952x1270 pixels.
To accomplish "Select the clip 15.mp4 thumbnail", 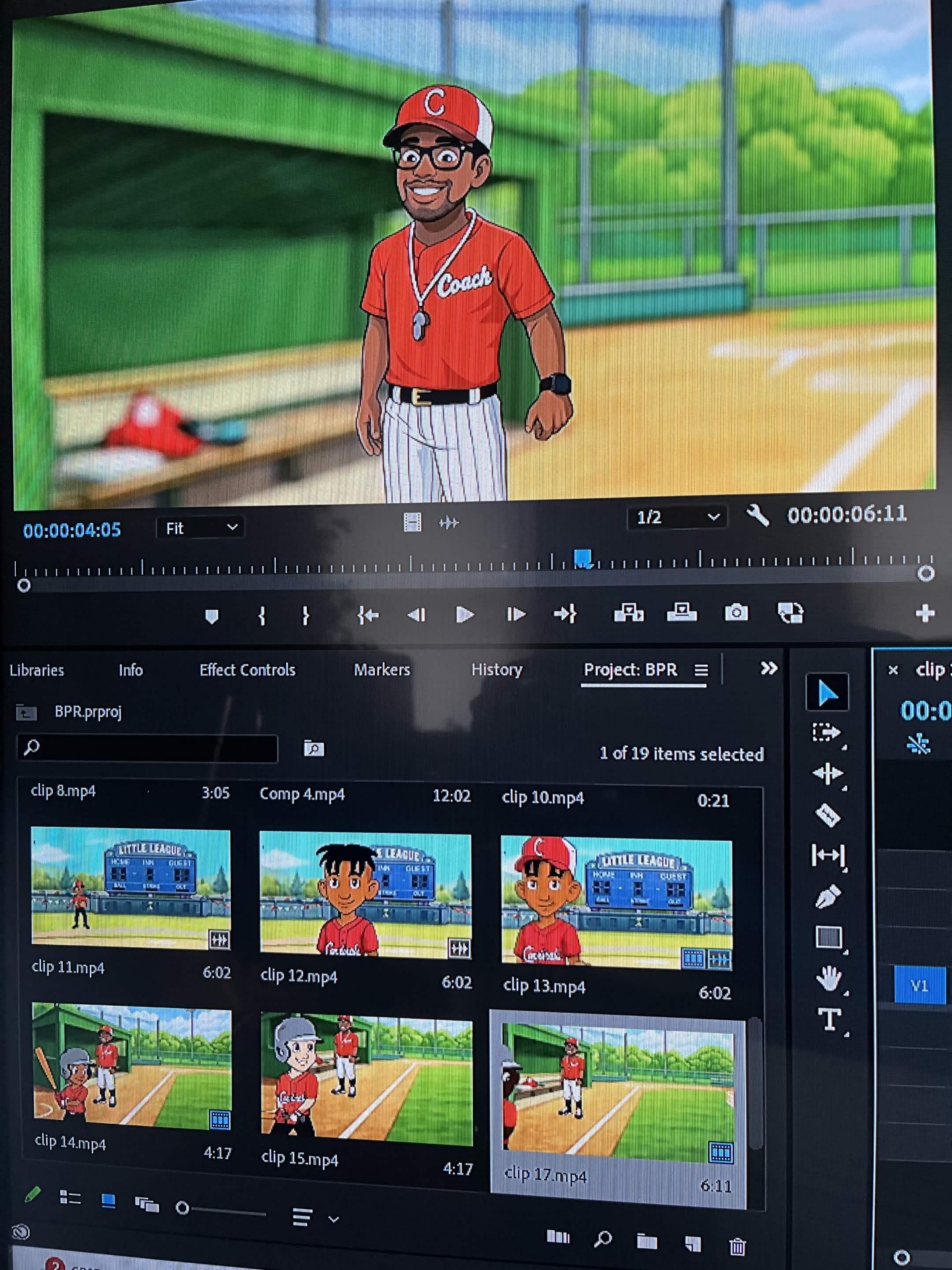I will 367,1079.
